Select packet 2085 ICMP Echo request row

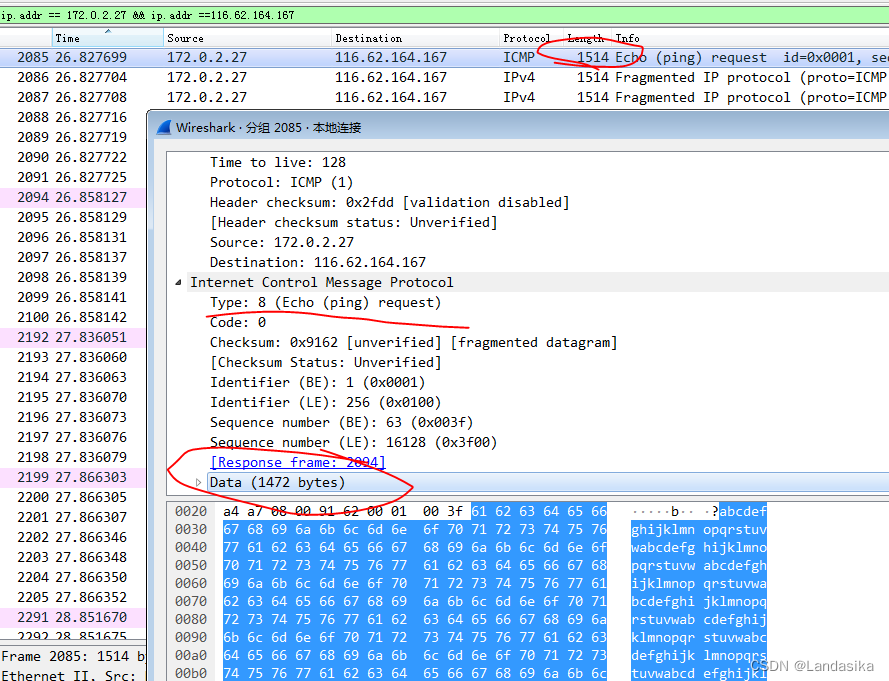pyautogui.click(x=444, y=57)
